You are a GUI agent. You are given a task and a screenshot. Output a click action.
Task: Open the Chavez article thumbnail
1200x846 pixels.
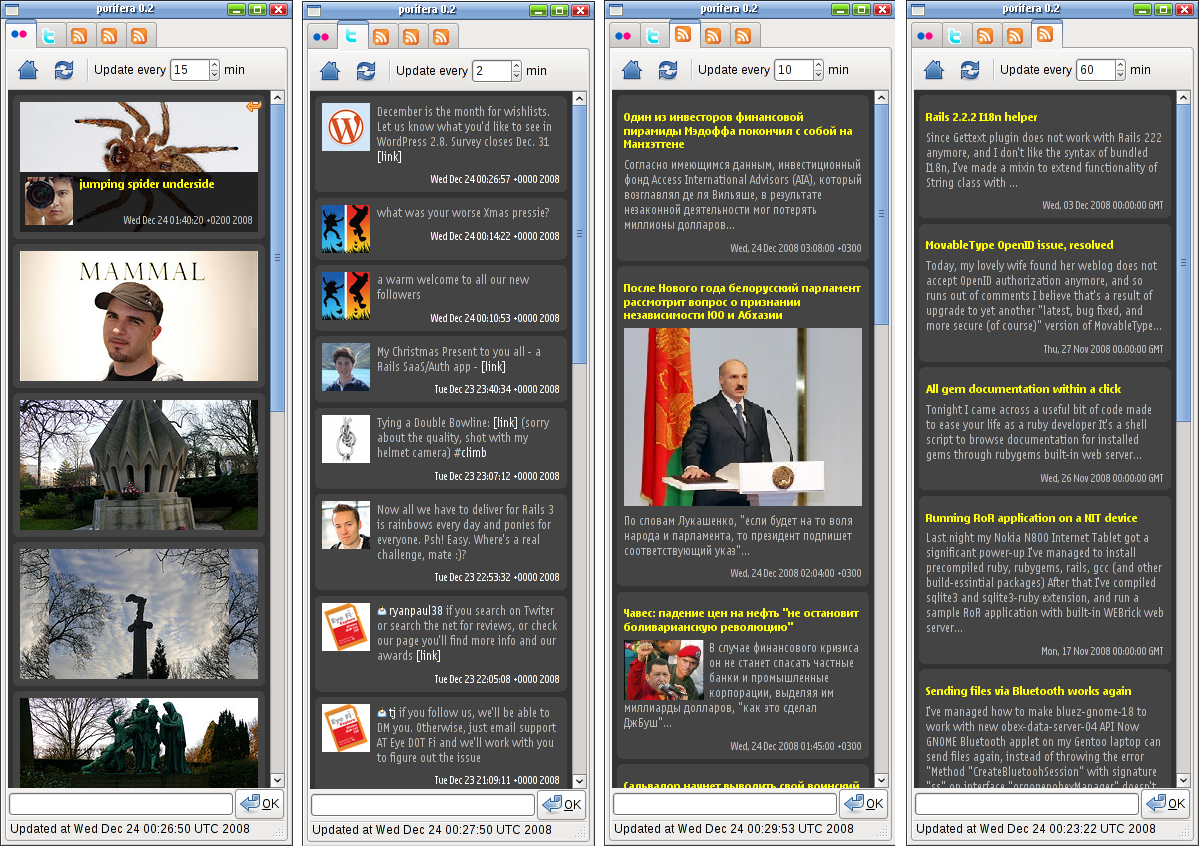pyautogui.click(x=664, y=670)
